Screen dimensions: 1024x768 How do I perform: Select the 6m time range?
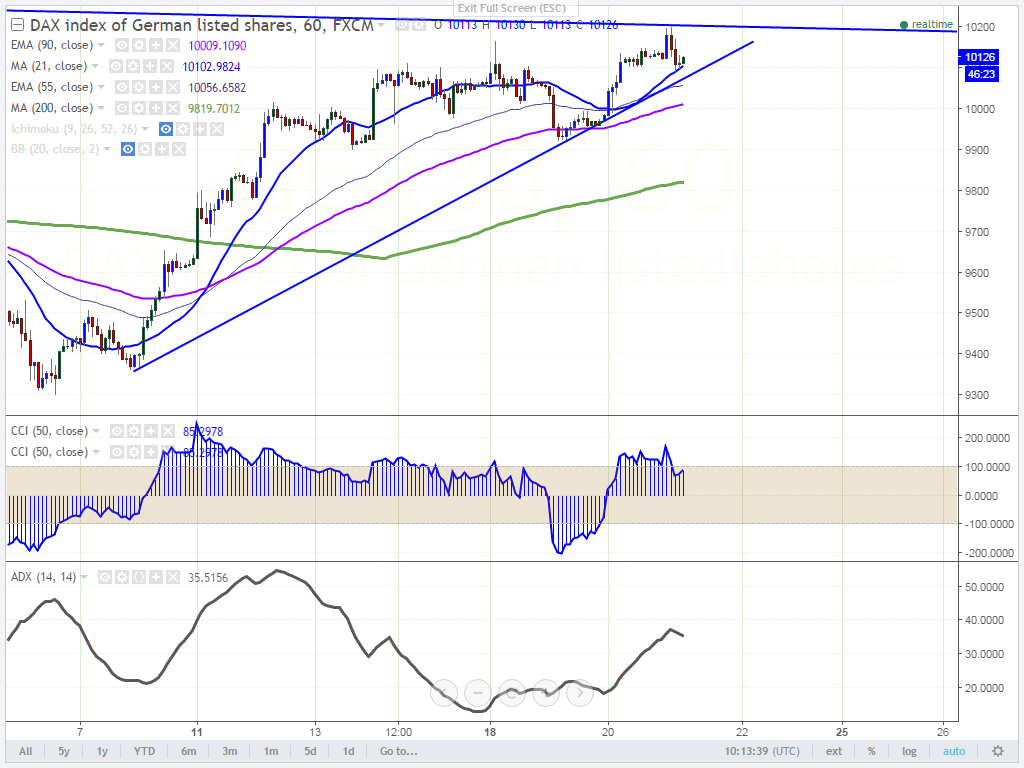pyautogui.click(x=189, y=751)
